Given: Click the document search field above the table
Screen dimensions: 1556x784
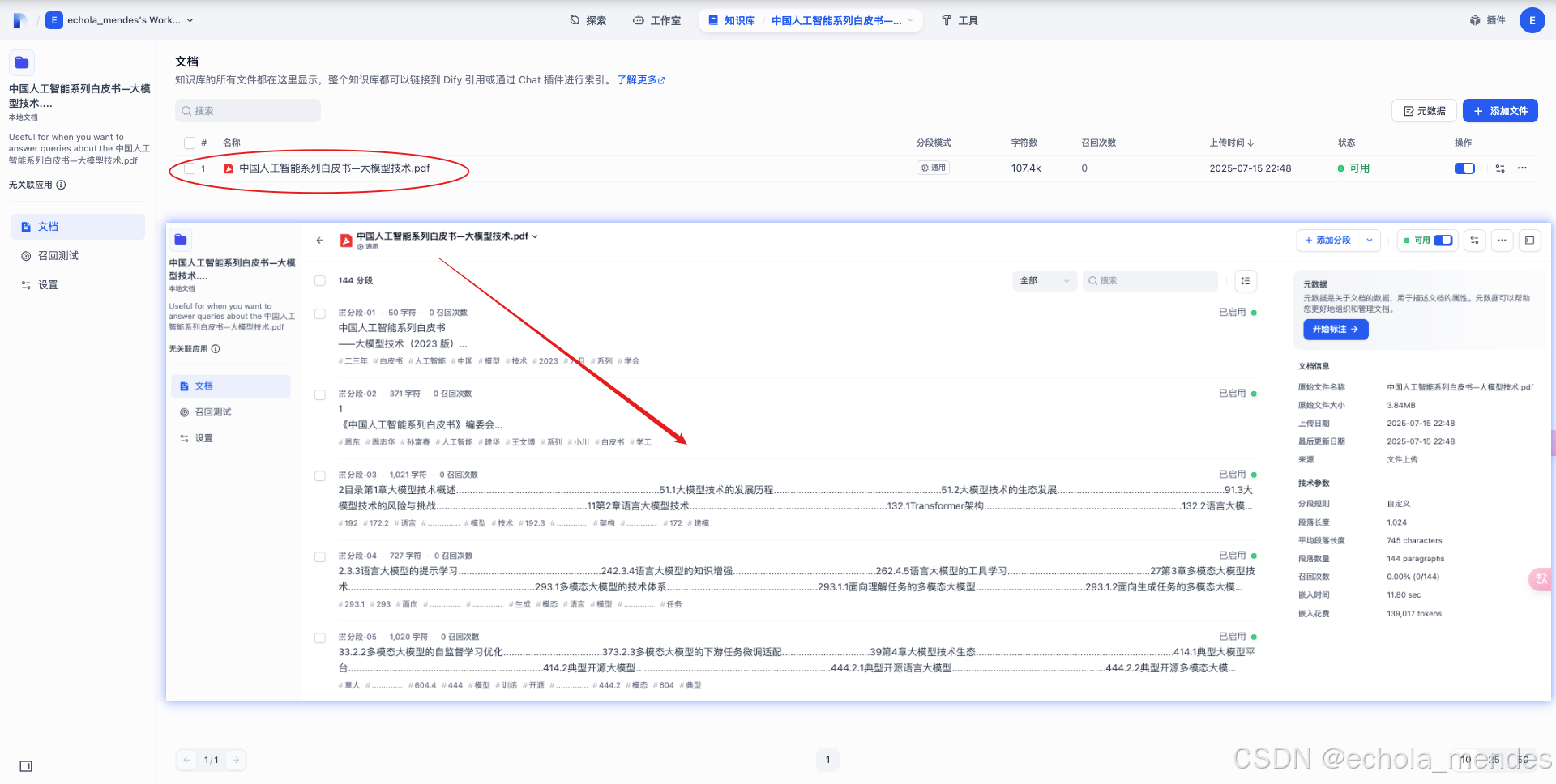Looking at the screenshot, I should click(x=248, y=111).
